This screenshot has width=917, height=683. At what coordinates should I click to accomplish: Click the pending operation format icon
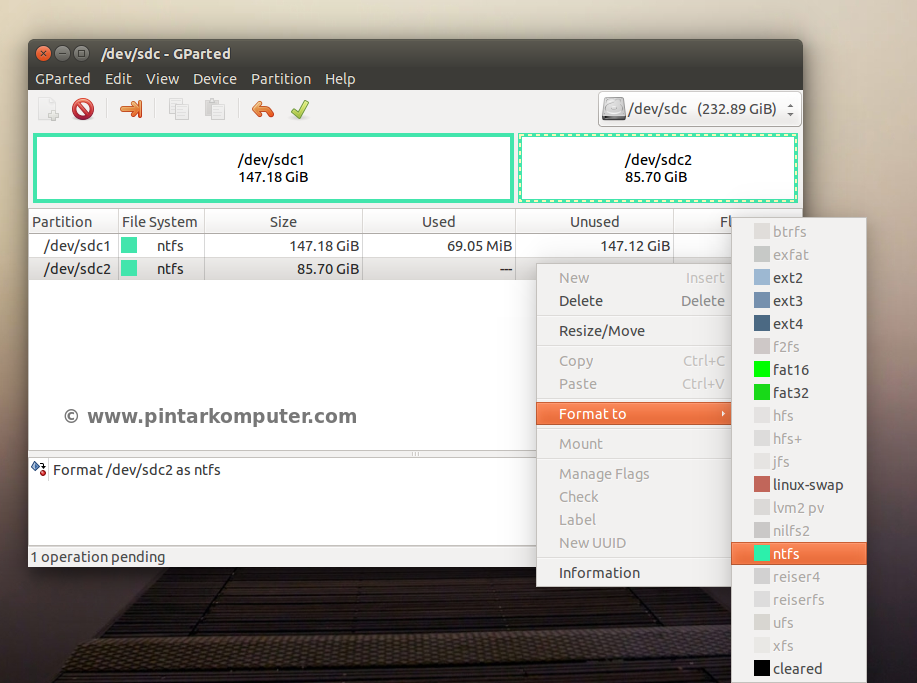(40, 469)
